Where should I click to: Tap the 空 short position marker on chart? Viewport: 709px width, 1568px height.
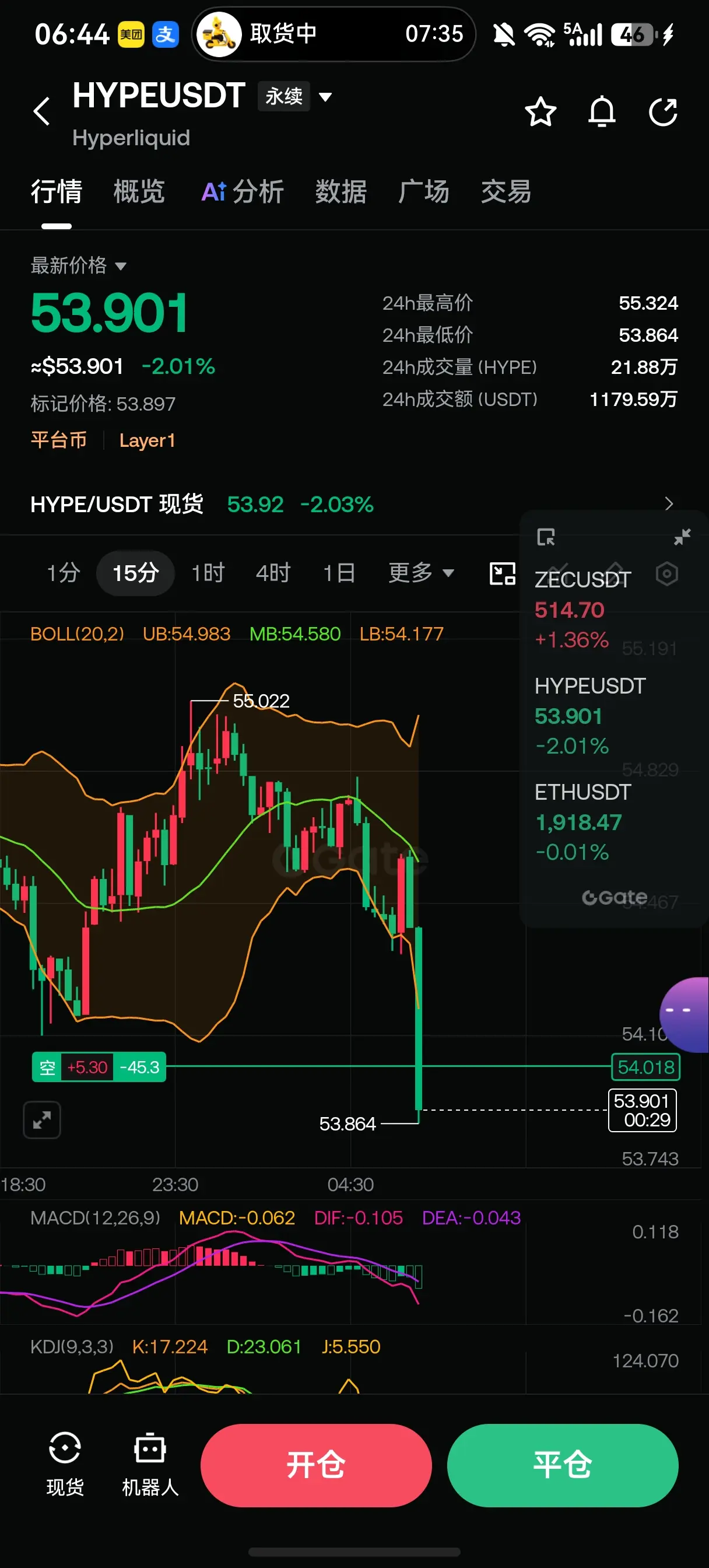pos(99,1067)
